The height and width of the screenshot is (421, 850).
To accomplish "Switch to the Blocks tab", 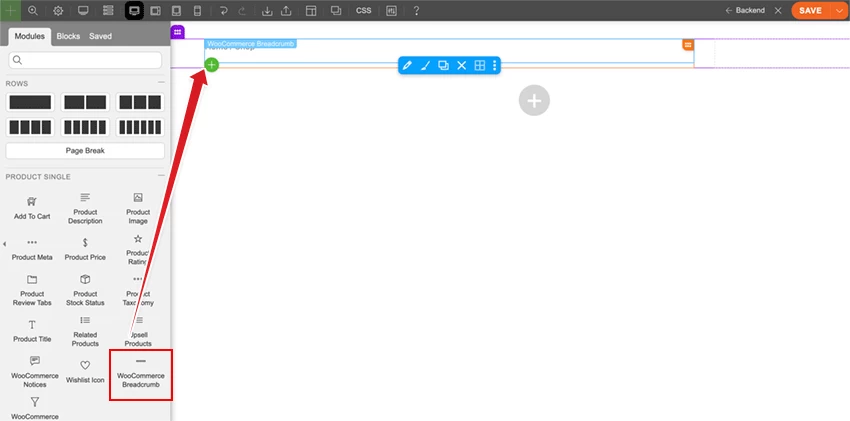I will [68, 36].
